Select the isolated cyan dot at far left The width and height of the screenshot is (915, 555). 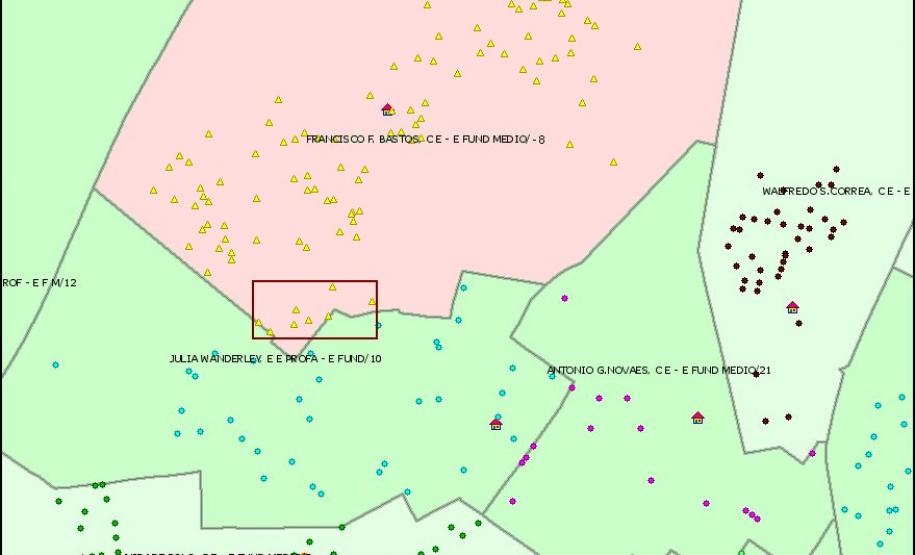55,365
